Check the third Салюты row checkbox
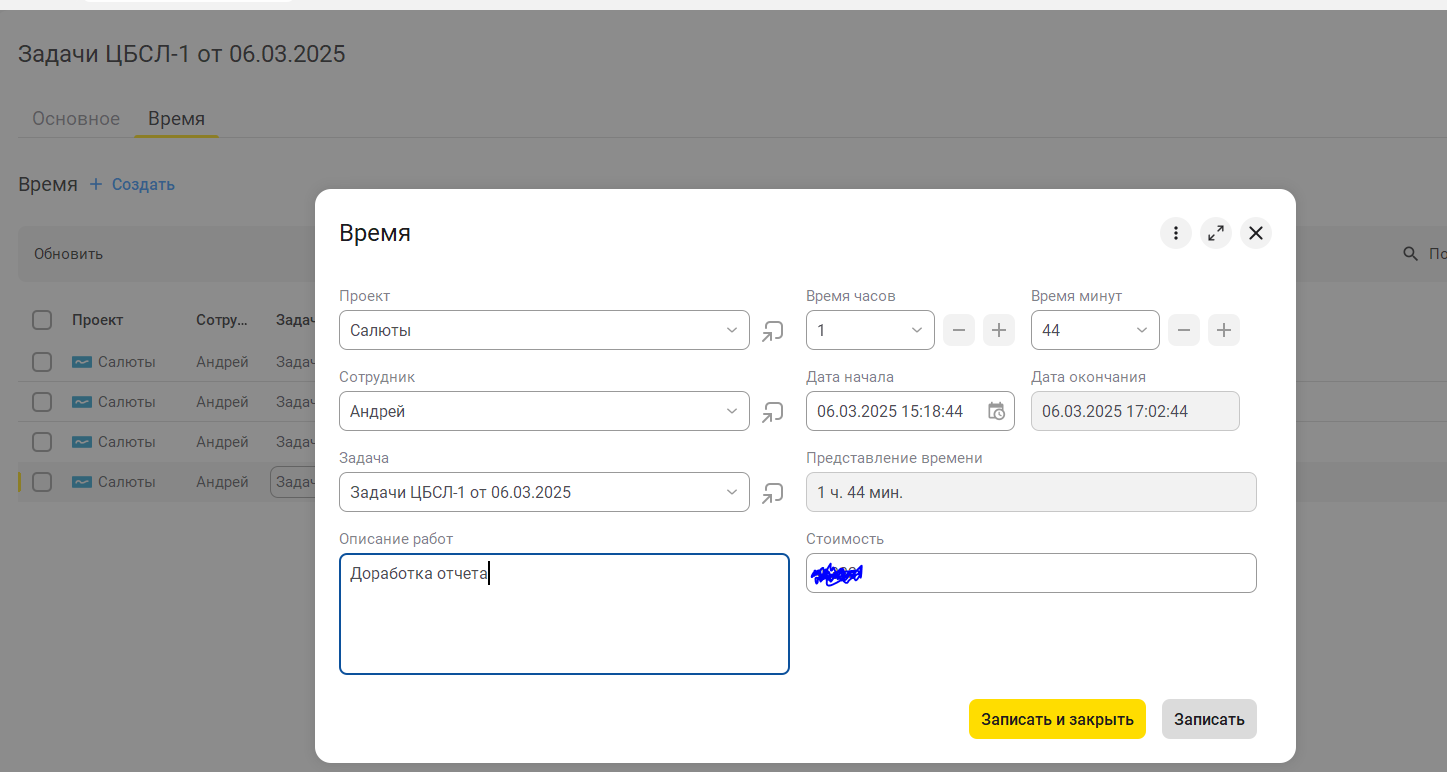This screenshot has width=1447, height=772. pyautogui.click(x=42, y=442)
